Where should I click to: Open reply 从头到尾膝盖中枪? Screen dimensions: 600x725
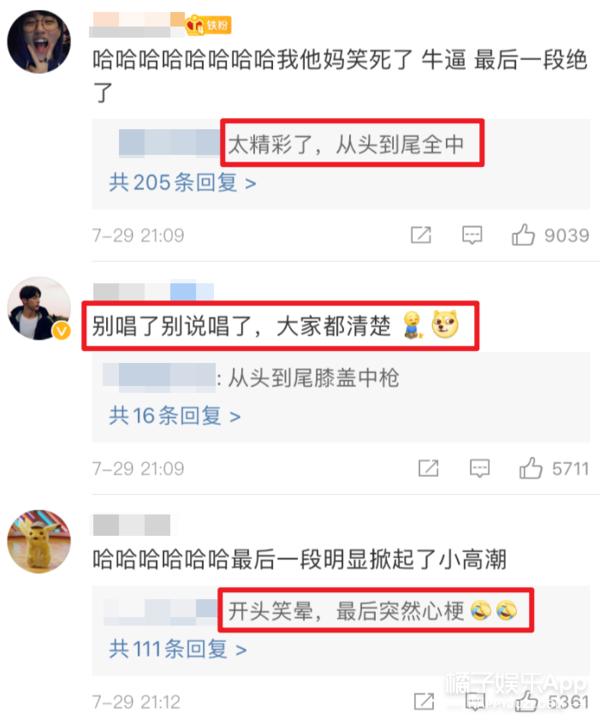click(313, 378)
